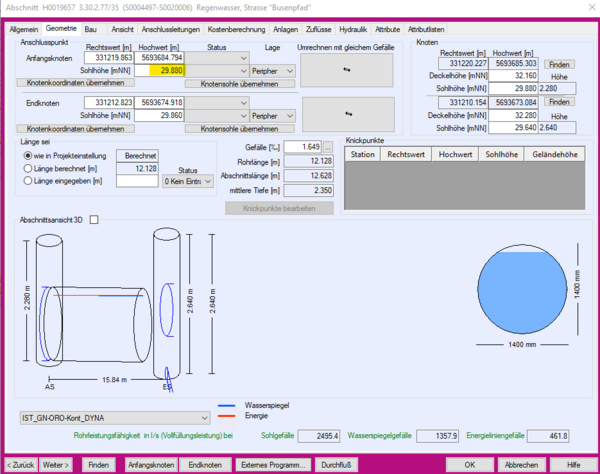
Task: Click the swap-arrows button in the Endknoten row
Action: pos(347,114)
